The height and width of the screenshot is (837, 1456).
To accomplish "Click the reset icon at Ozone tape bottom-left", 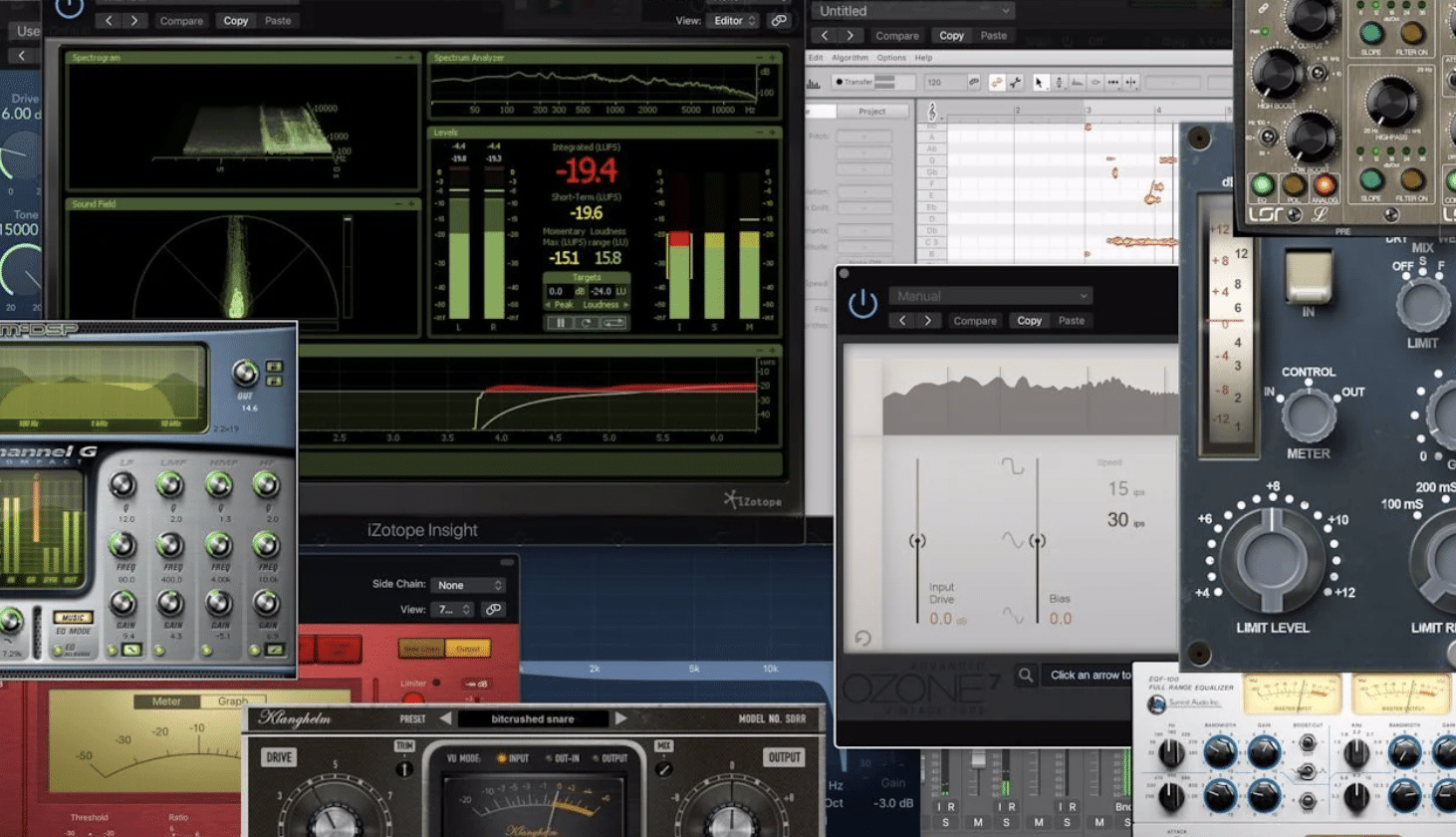I will point(862,639).
